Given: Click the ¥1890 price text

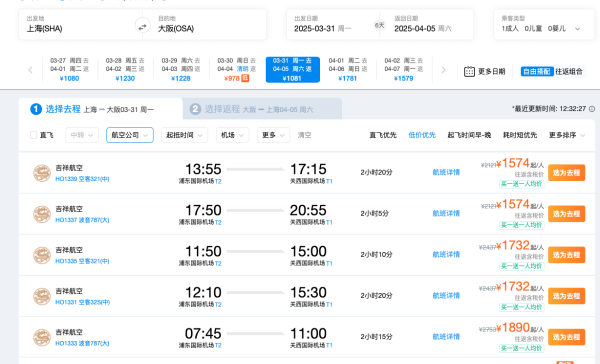Looking at the screenshot, I should pos(513,328).
